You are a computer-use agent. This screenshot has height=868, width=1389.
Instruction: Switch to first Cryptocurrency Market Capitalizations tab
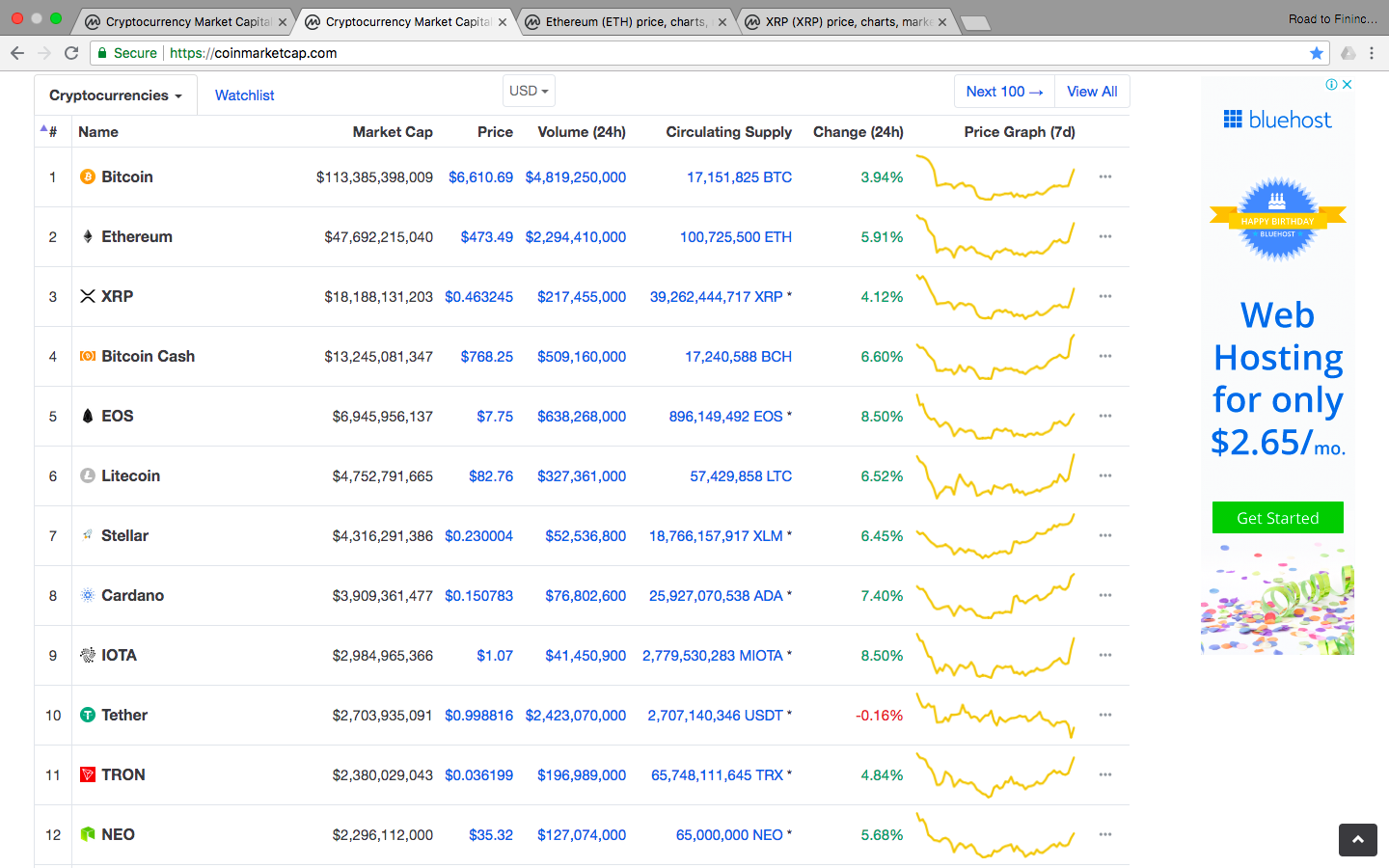[183, 21]
